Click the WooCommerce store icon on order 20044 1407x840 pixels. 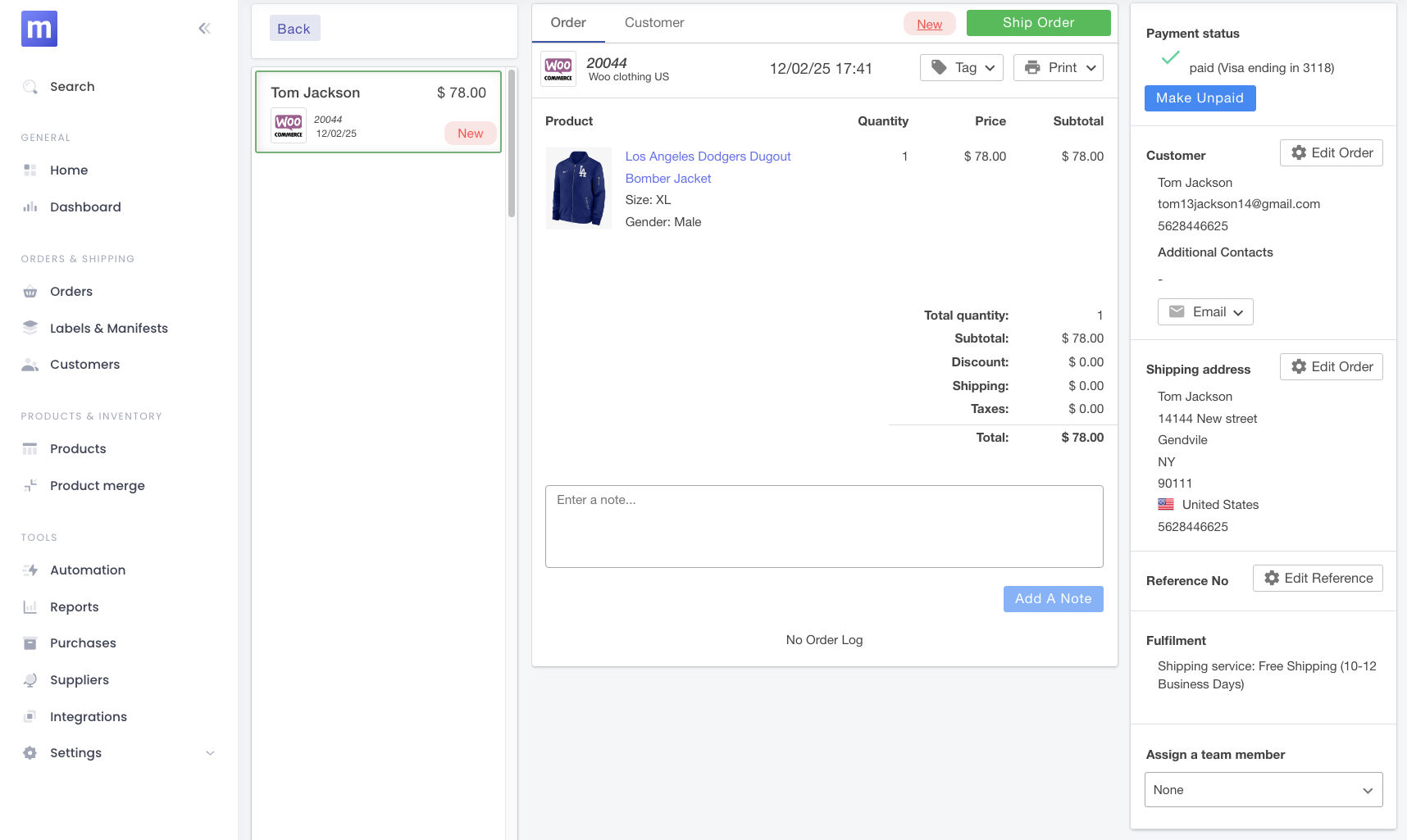pyautogui.click(x=558, y=69)
